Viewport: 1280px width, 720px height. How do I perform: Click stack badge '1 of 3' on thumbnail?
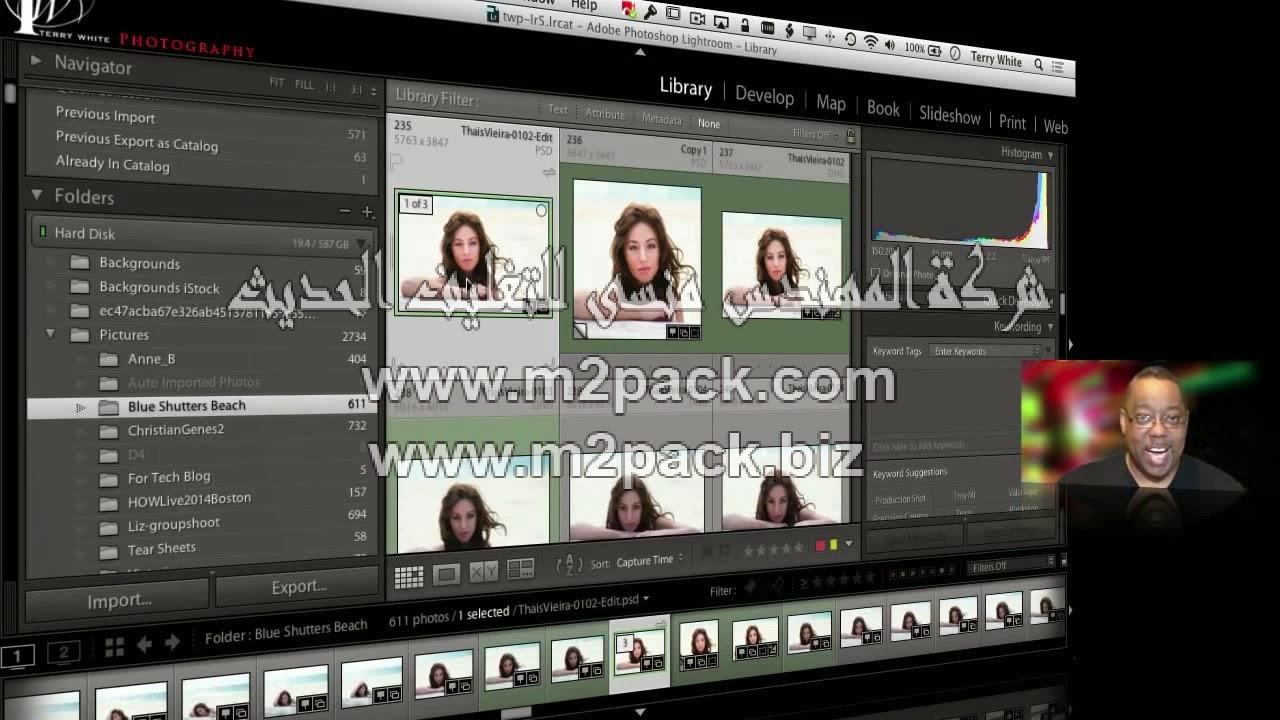(415, 204)
